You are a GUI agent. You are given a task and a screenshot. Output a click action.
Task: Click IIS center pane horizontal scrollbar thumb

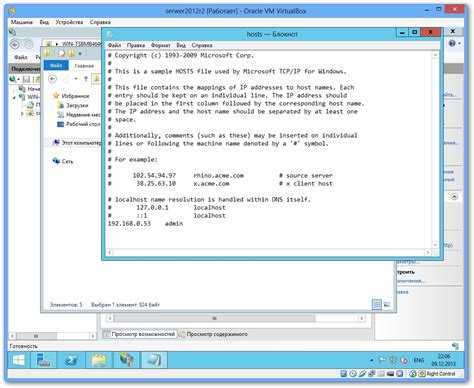point(214,318)
